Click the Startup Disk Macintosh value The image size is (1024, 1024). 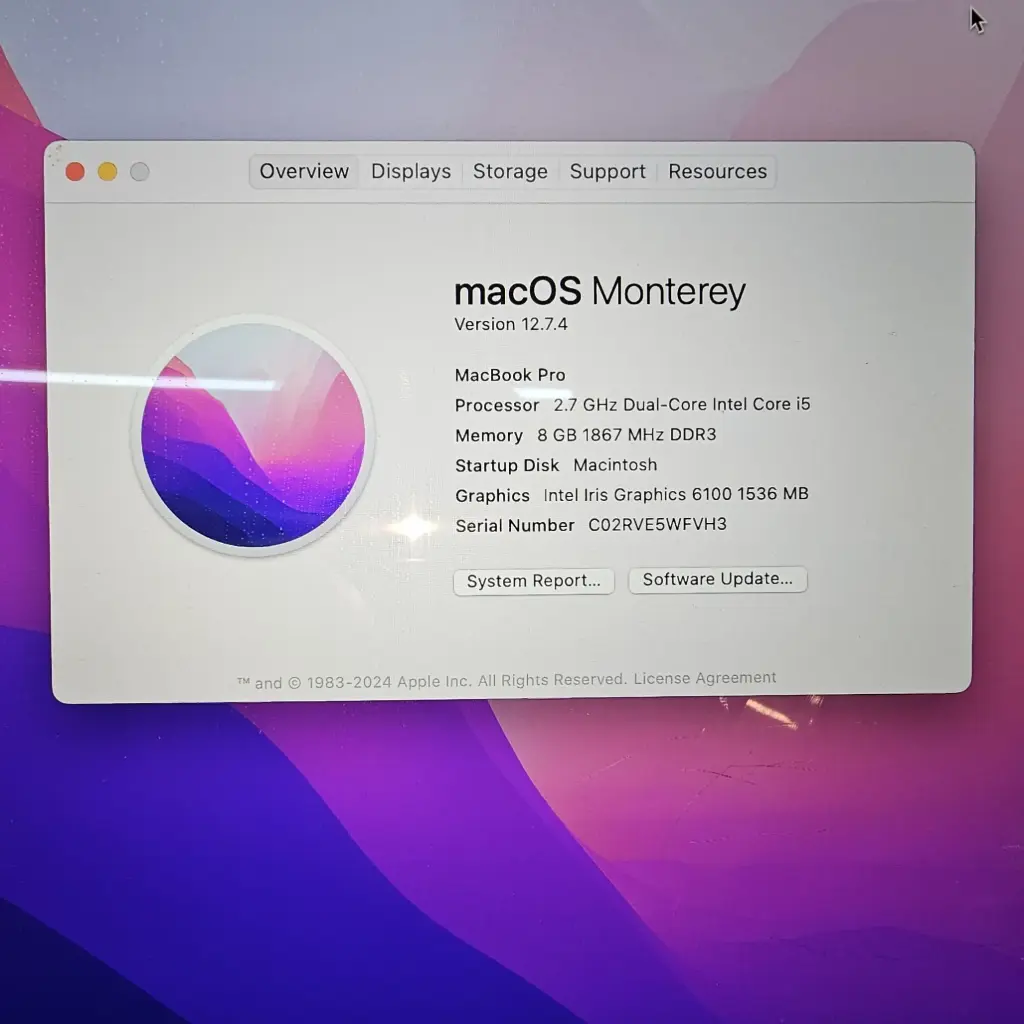pos(615,465)
